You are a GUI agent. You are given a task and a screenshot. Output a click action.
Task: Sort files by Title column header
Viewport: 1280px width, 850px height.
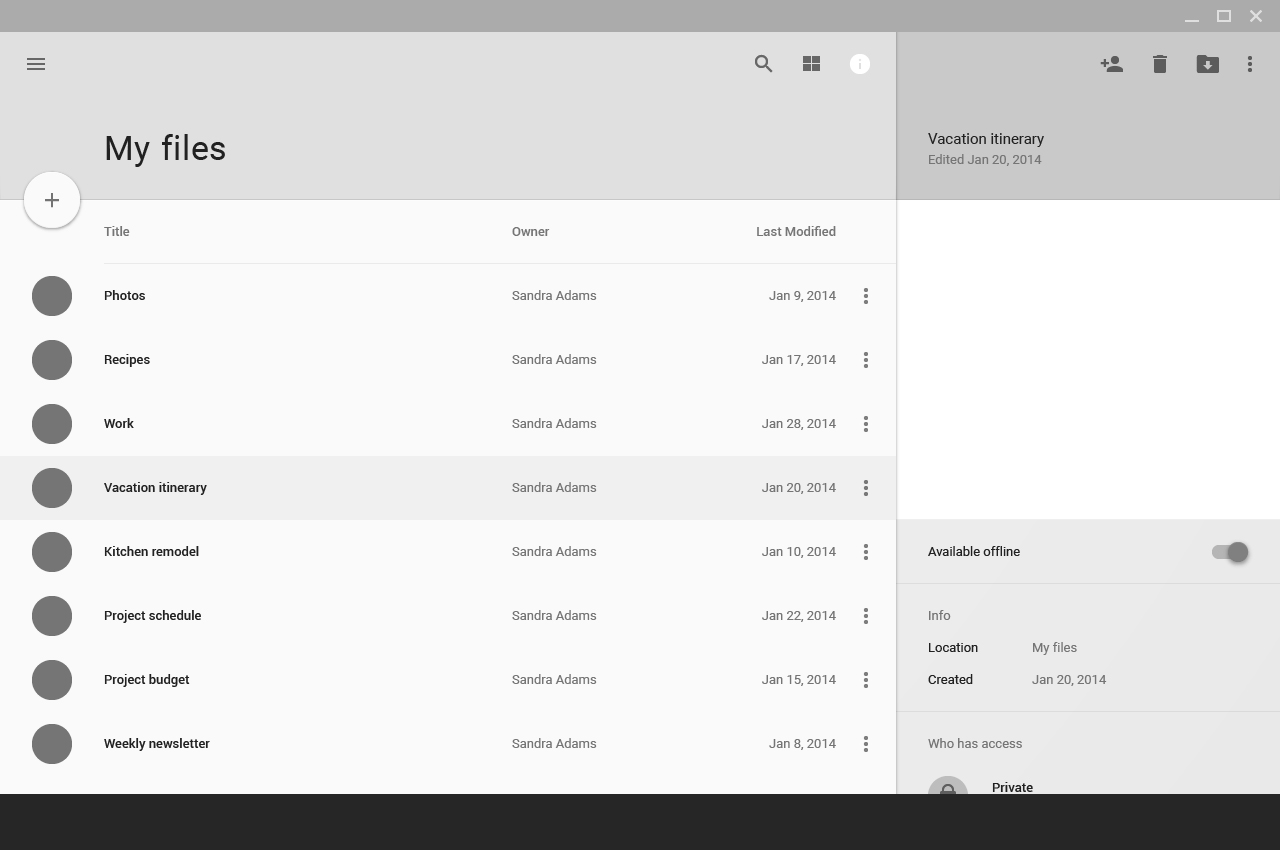(117, 232)
